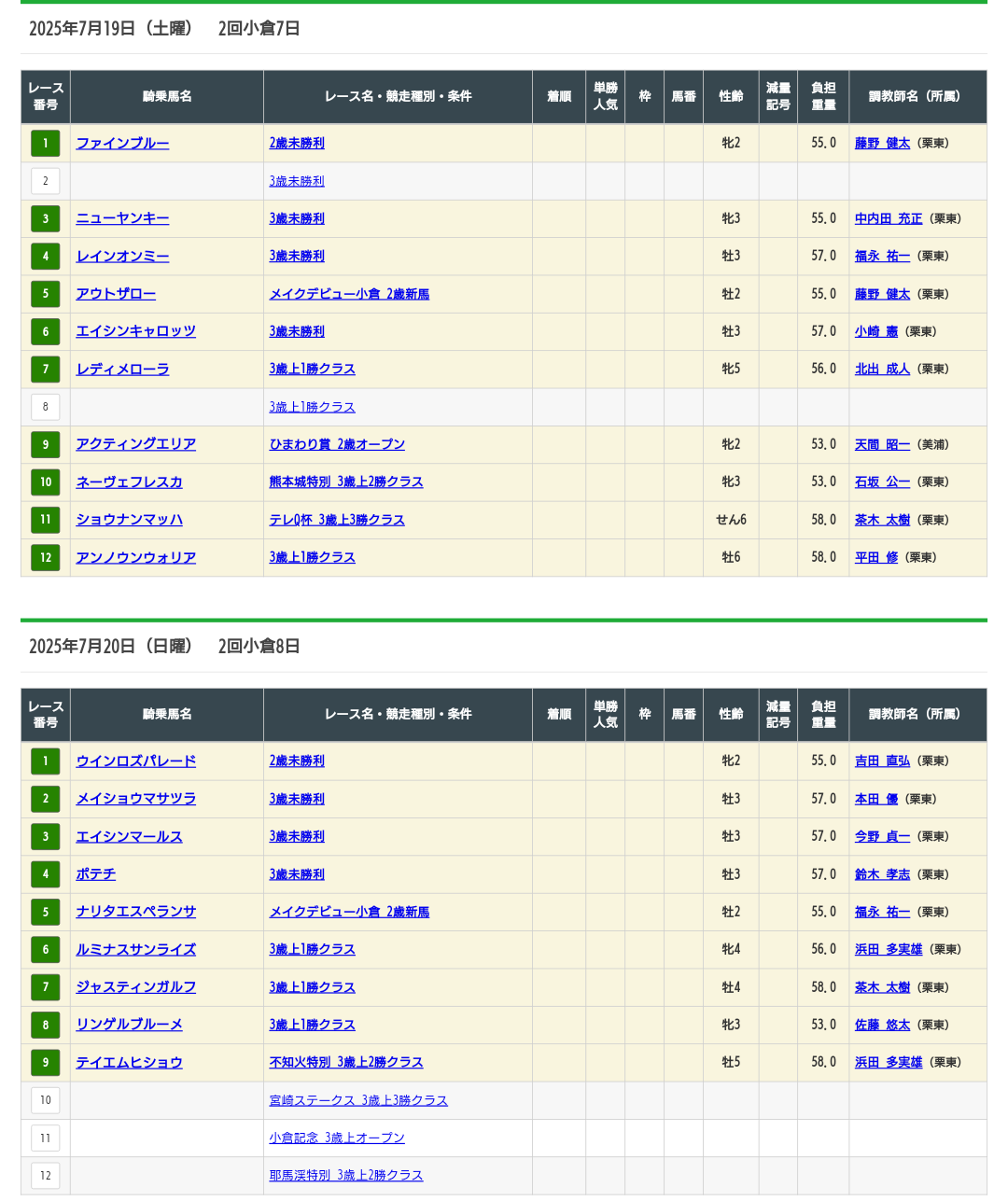Open horse エイシンキャロッツ link
The image size is (1008, 1201).
pyautogui.click(x=136, y=331)
